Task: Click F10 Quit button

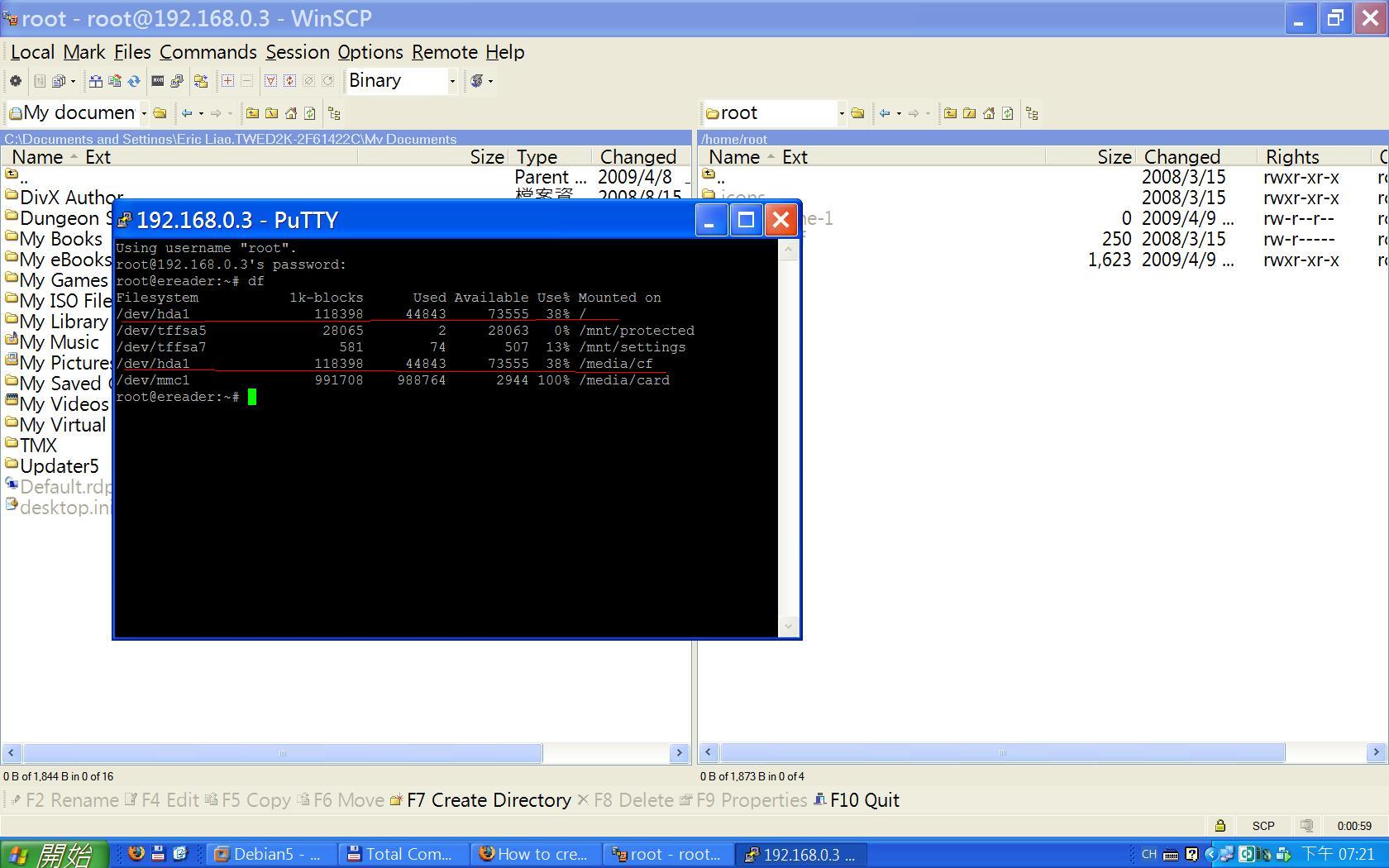Action: (x=857, y=800)
